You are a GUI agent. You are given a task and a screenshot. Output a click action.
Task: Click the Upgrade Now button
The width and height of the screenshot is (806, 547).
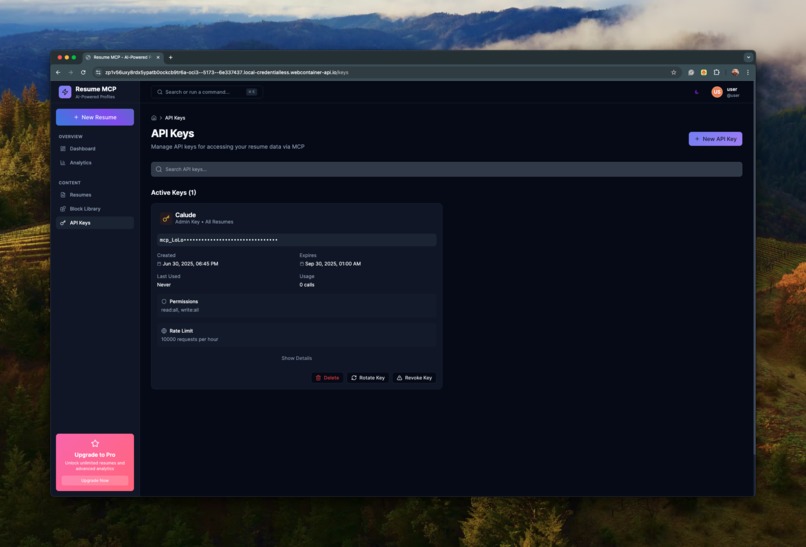[x=95, y=480]
